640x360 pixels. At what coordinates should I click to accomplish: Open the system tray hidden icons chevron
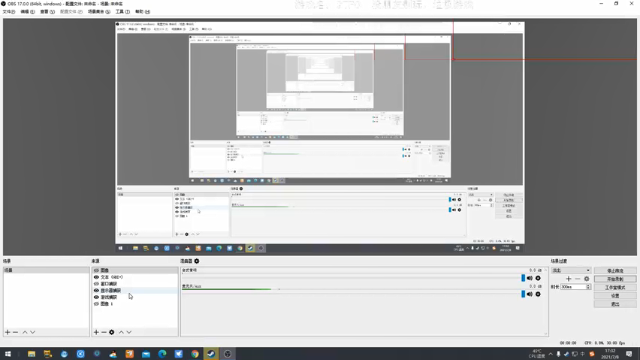click(550, 354)
